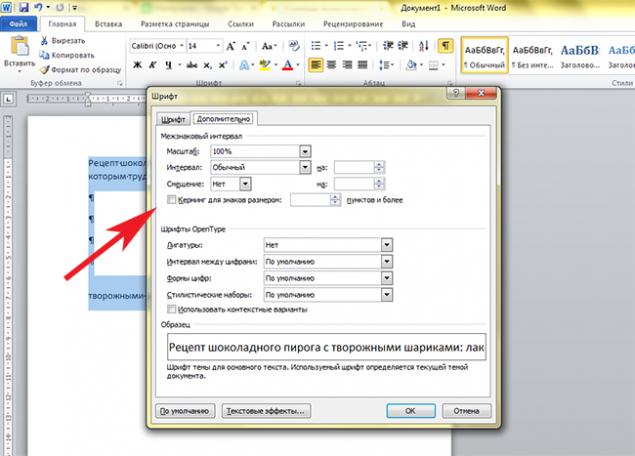Click the Save icon in quick access toolbar
635x456 pixels.
[23, 7]
